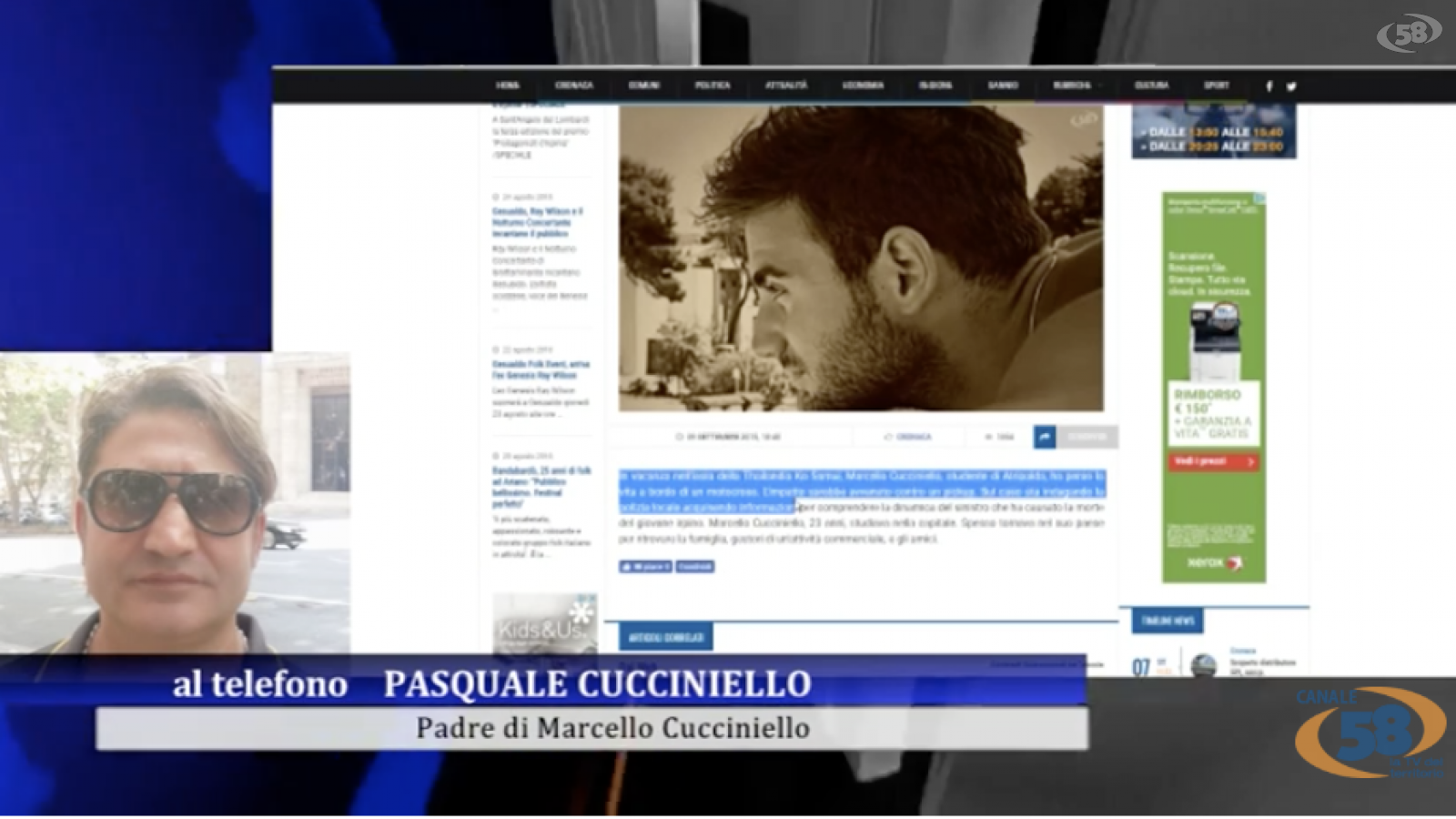Open the Sannio menu item

click(1003, 86)
